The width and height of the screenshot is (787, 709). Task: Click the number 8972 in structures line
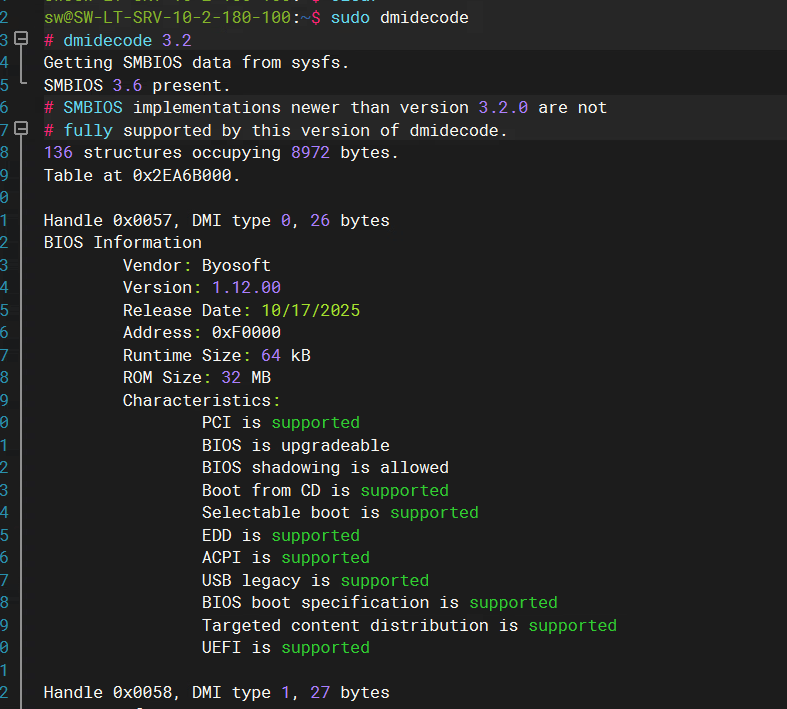(x=310, y=153)
